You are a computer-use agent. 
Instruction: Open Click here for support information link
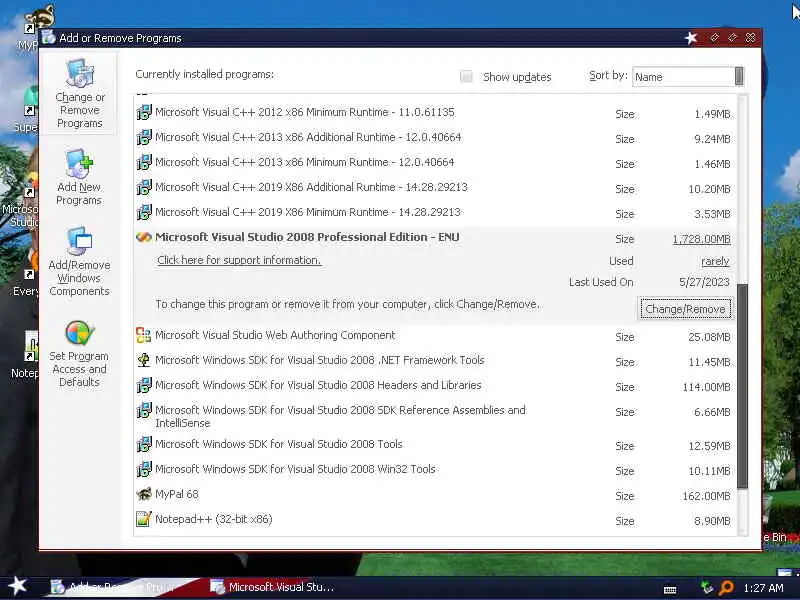click(239, 260)
